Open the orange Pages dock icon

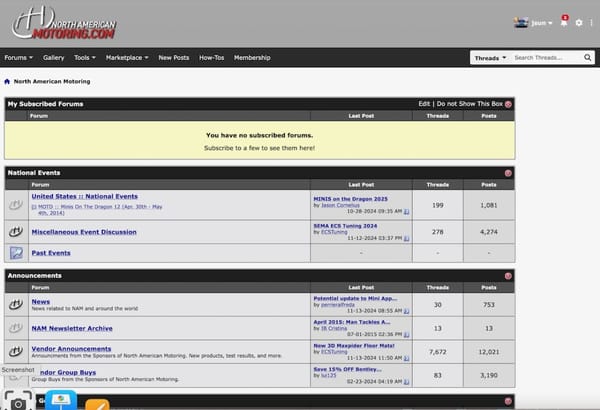point(97,404)
